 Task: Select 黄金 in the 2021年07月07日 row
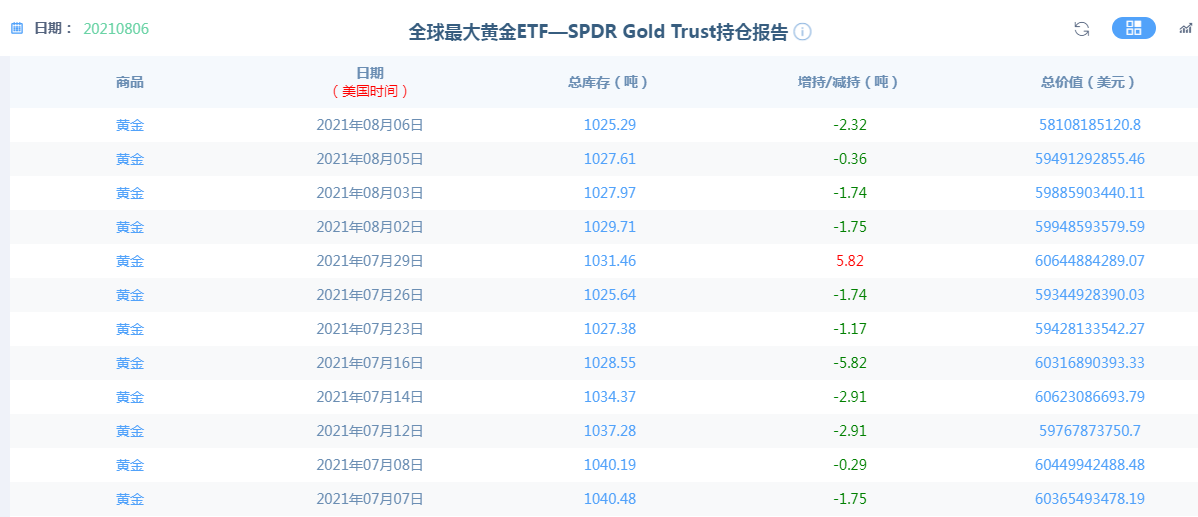[x=130, y=499]
